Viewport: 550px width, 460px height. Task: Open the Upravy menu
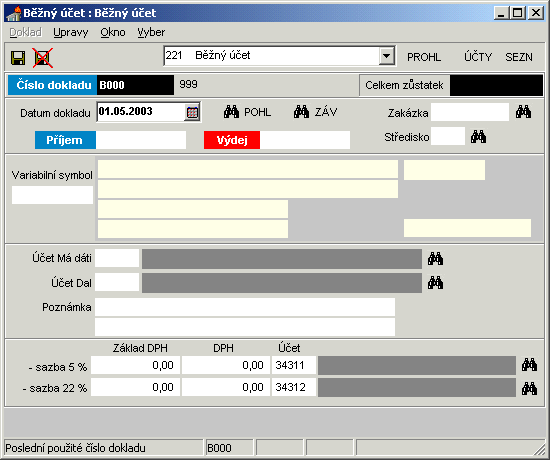click(71, 32)
